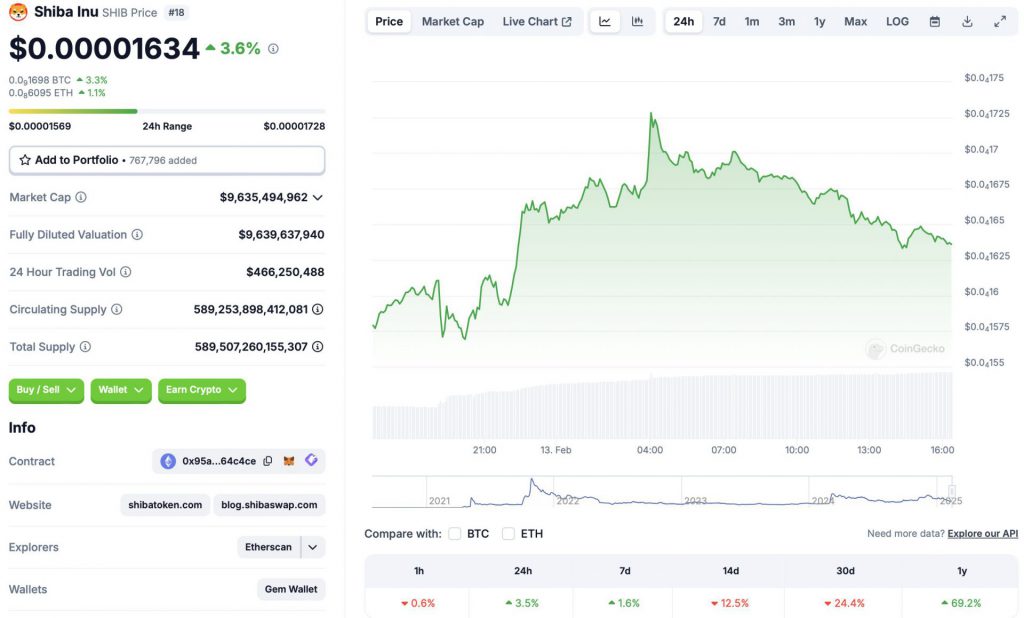1024x618 pixels.
Task: Expand chart to fullscreen
Action: click(1000, 22)
